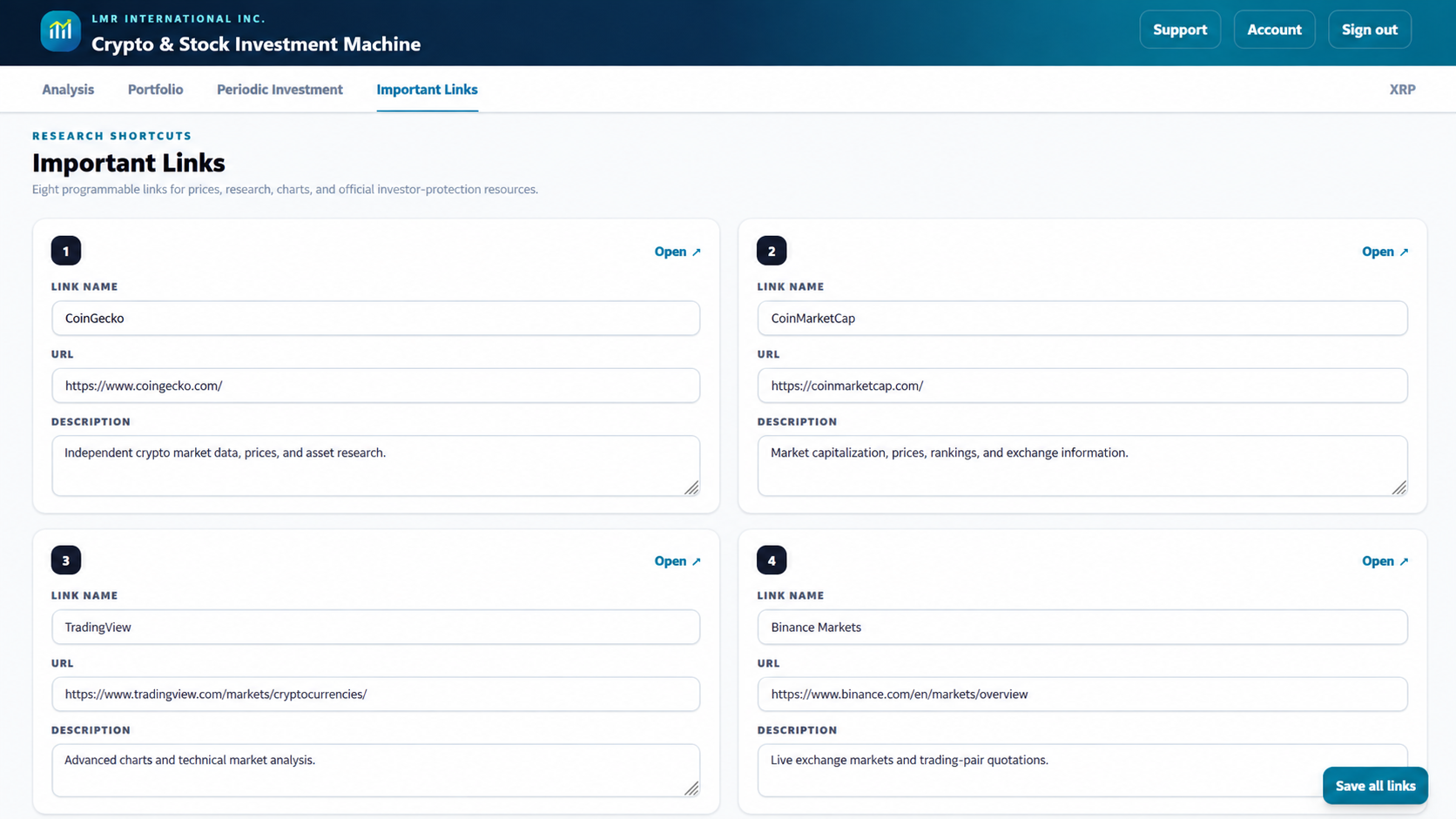Viewport: 1456px width, 819px height.
Task: Open the Account page
Action: click(x=1274, y=30)
